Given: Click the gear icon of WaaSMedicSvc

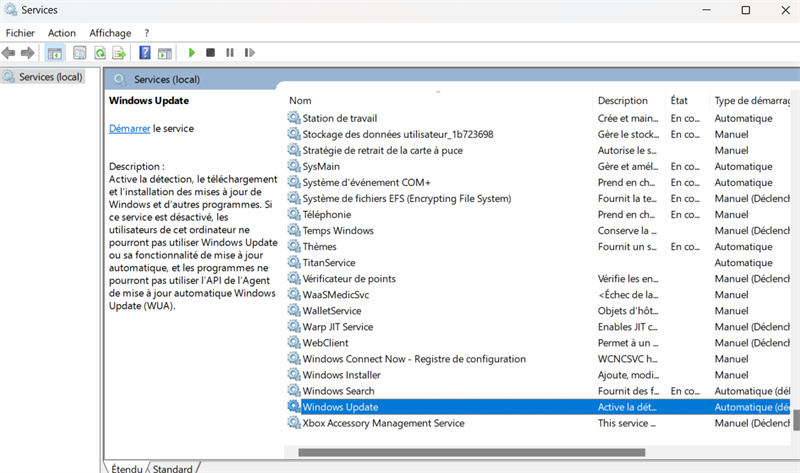Looking at the screenshot, I should pyautogui.click(x=294, y=294).
